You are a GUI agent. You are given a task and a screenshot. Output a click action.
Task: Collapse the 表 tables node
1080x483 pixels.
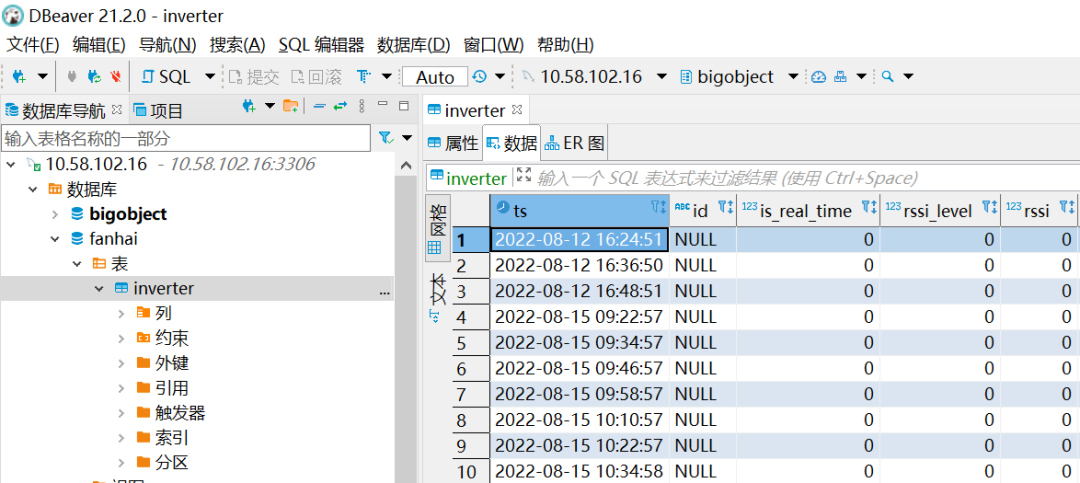click(x=78, y=264)
